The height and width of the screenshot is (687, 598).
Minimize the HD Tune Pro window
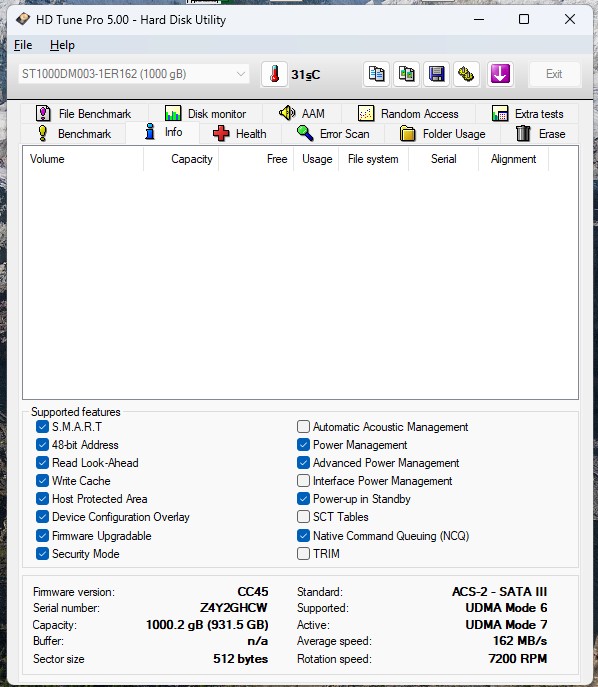coord(479,19)
